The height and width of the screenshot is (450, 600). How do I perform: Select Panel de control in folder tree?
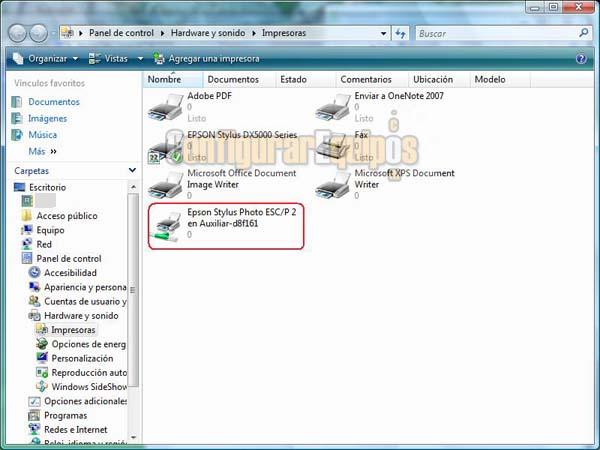tap(69, 258)
